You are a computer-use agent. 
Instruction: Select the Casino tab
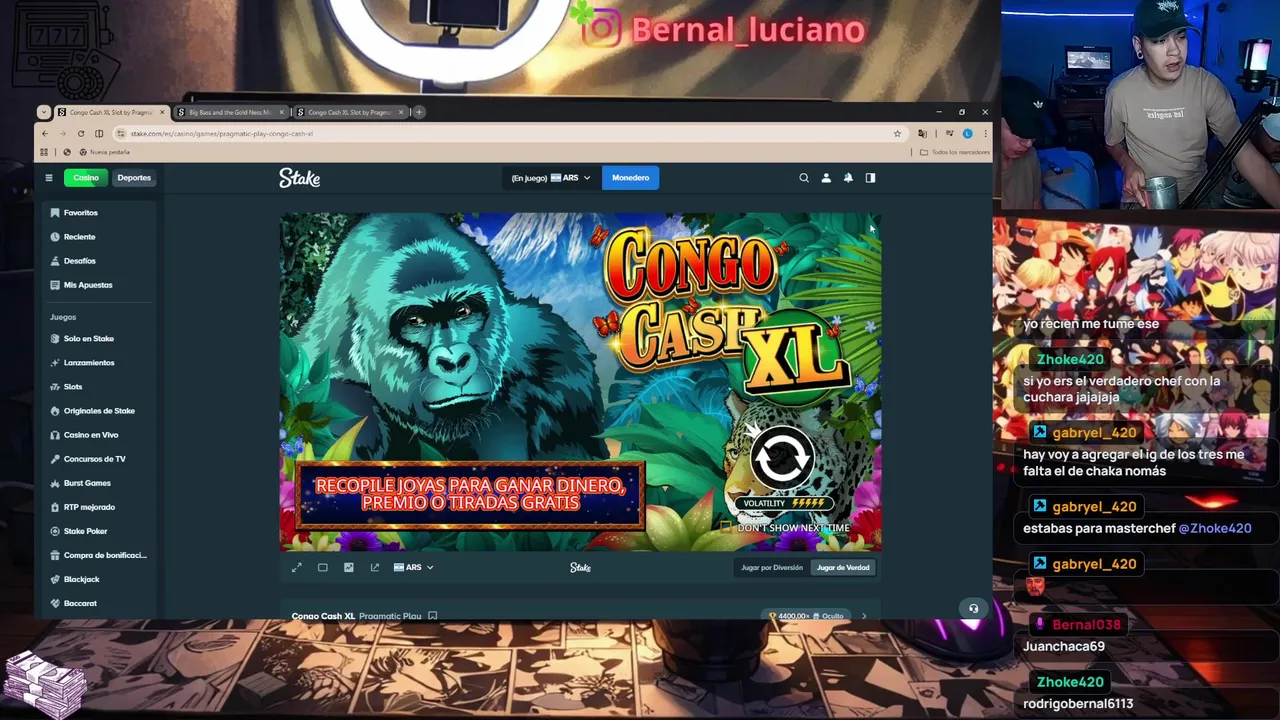coord(86,178)
